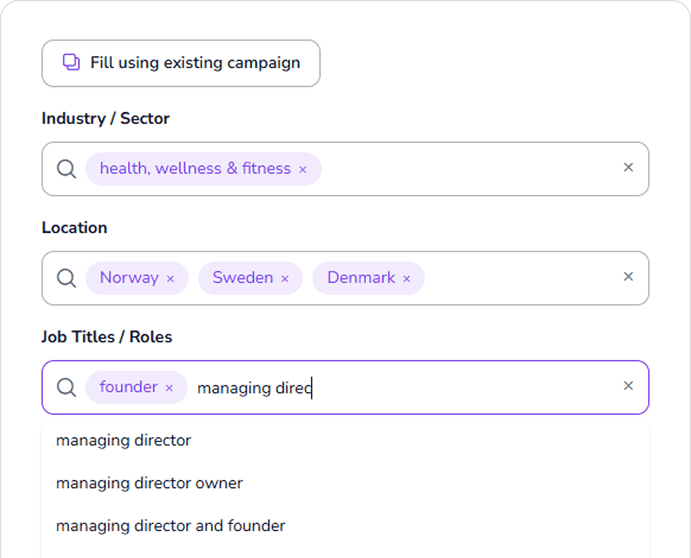Click Fill using existing campaign button

click(181, 63)
